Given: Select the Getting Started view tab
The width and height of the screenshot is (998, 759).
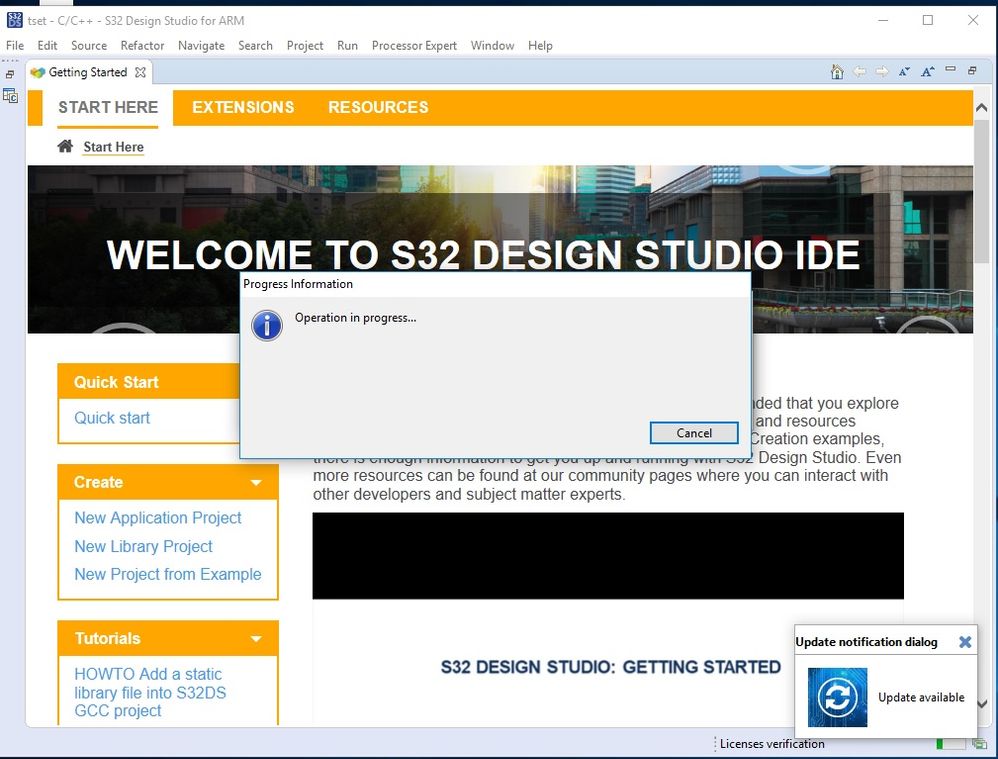Looking at the screenshot, I should tap(88, 73).
